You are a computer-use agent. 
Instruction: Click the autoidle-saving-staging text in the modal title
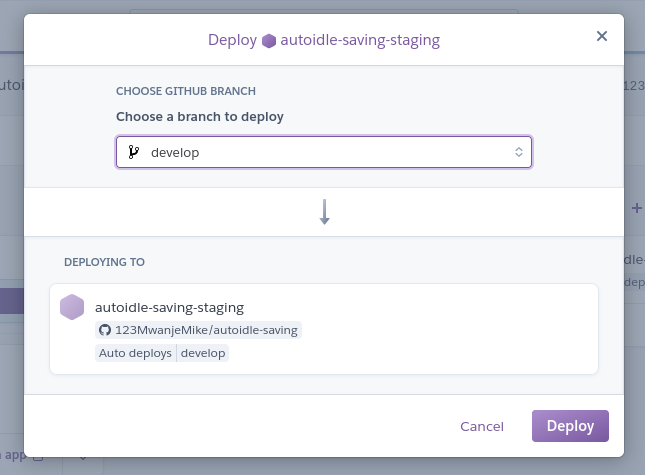tap(360, 41)
